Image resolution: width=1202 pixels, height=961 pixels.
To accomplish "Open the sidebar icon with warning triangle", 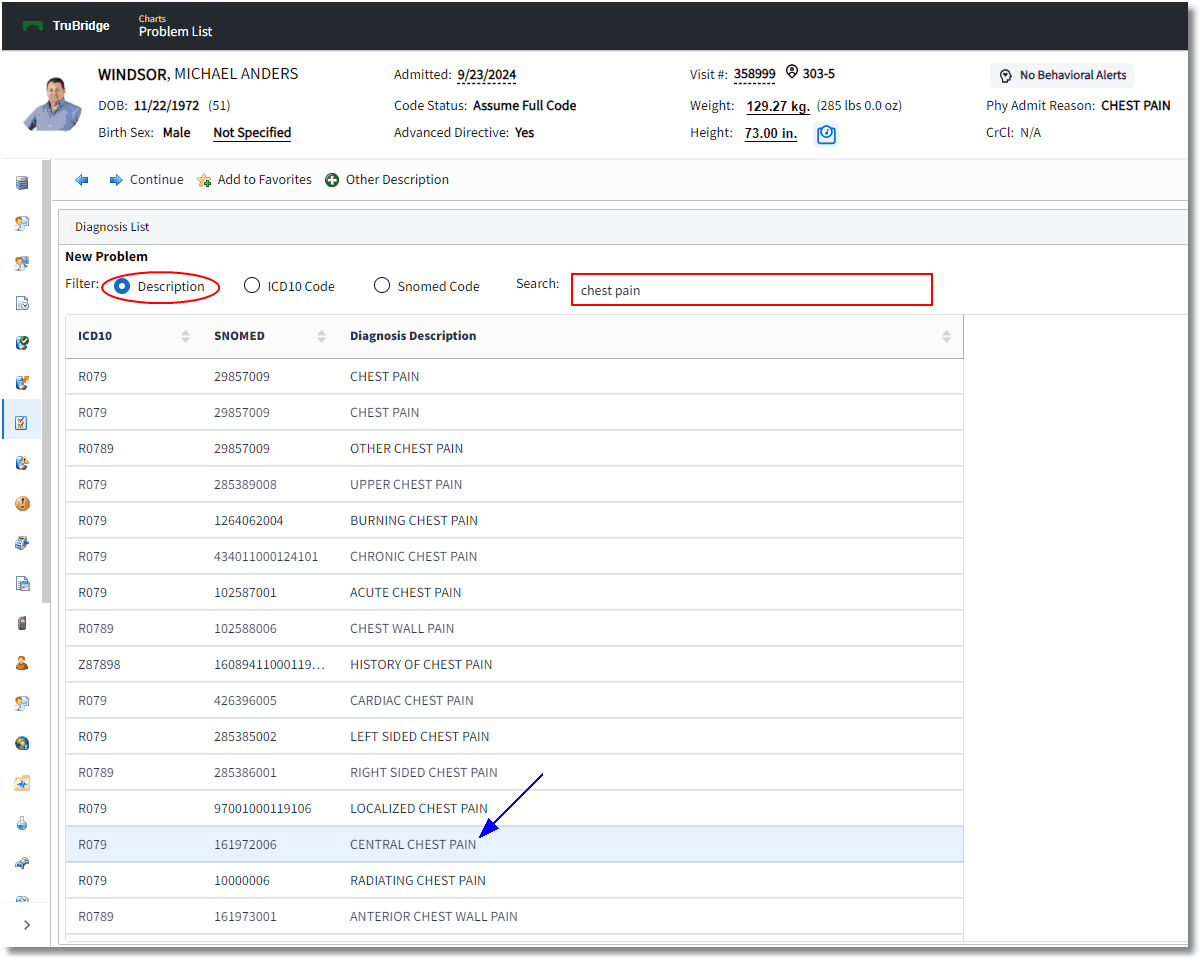I will pos(22,463).
